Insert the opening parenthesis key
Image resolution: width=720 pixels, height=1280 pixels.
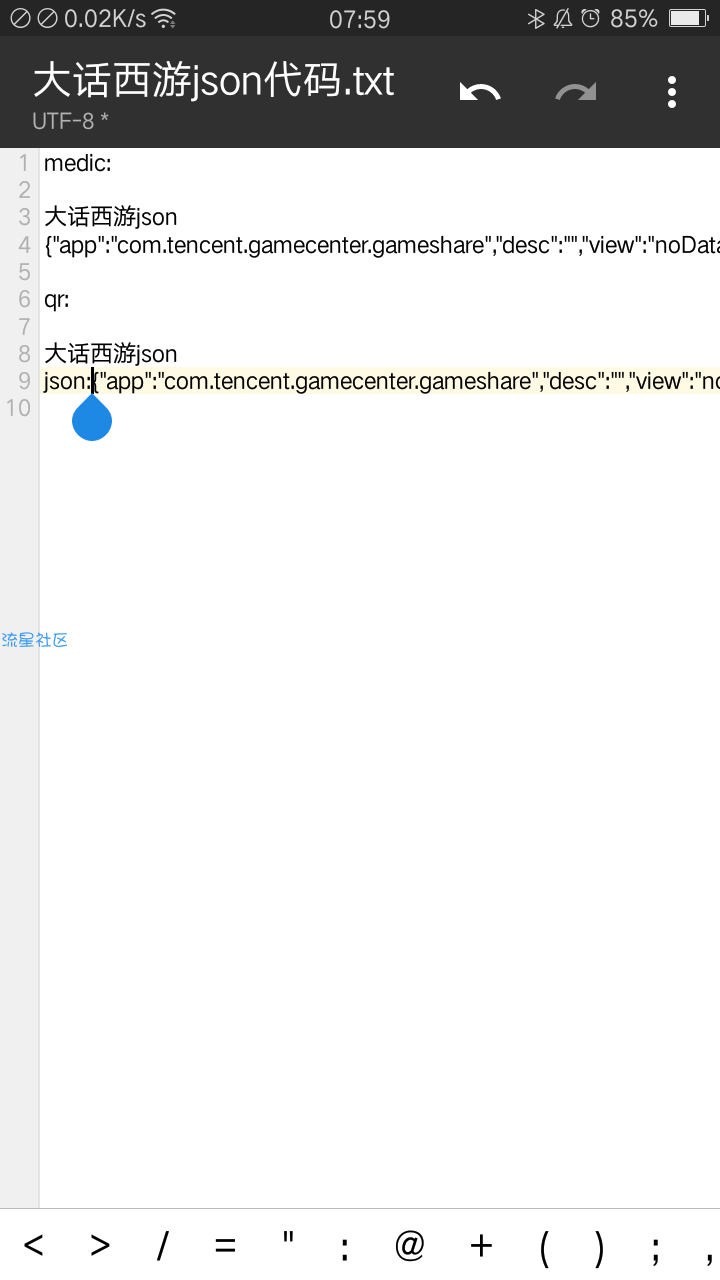click(x=544, y=1246)
